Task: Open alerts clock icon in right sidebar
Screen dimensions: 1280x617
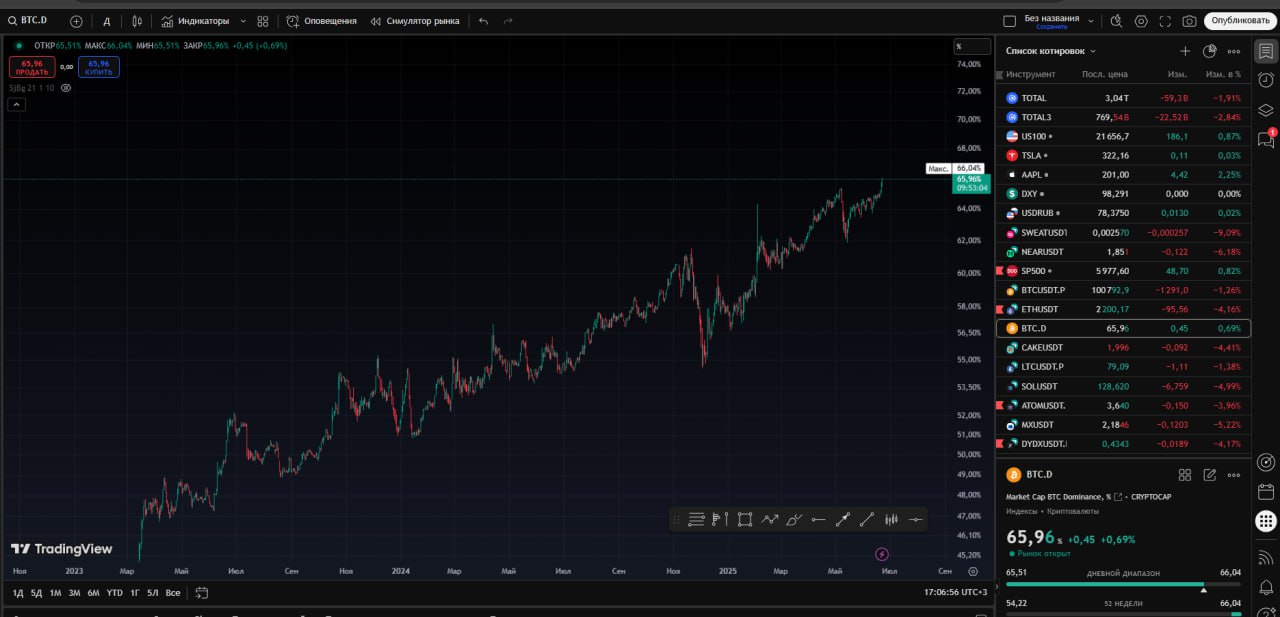Action: [1266, 80]
